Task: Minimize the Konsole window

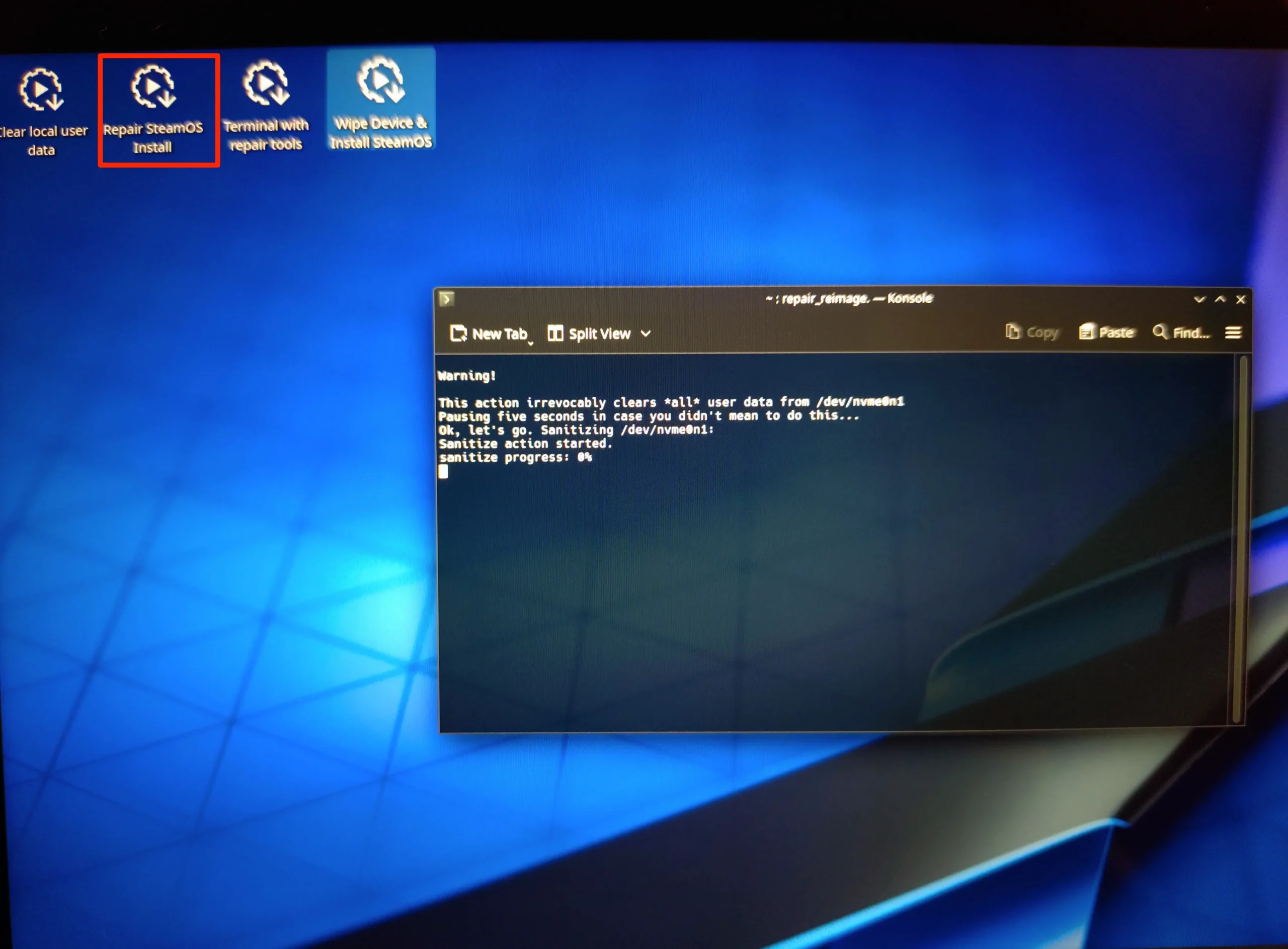Action: coord(1199,299)
